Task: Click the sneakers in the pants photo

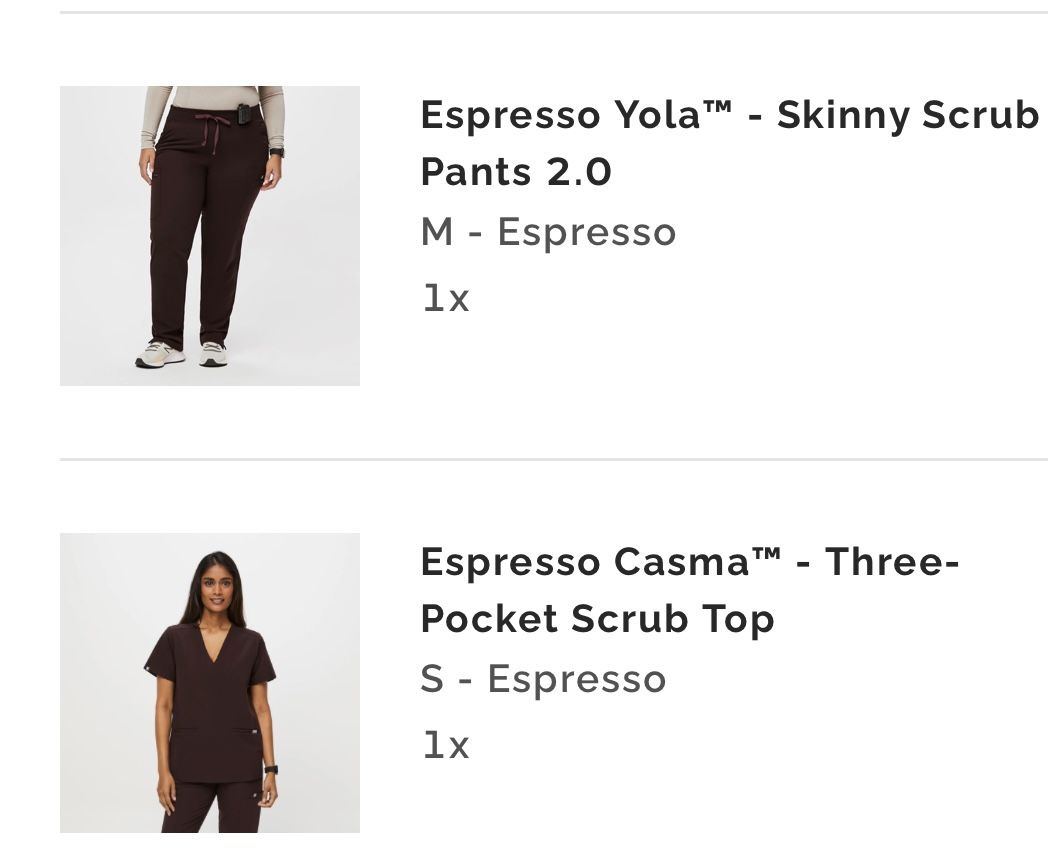Action: coord(160,354)
